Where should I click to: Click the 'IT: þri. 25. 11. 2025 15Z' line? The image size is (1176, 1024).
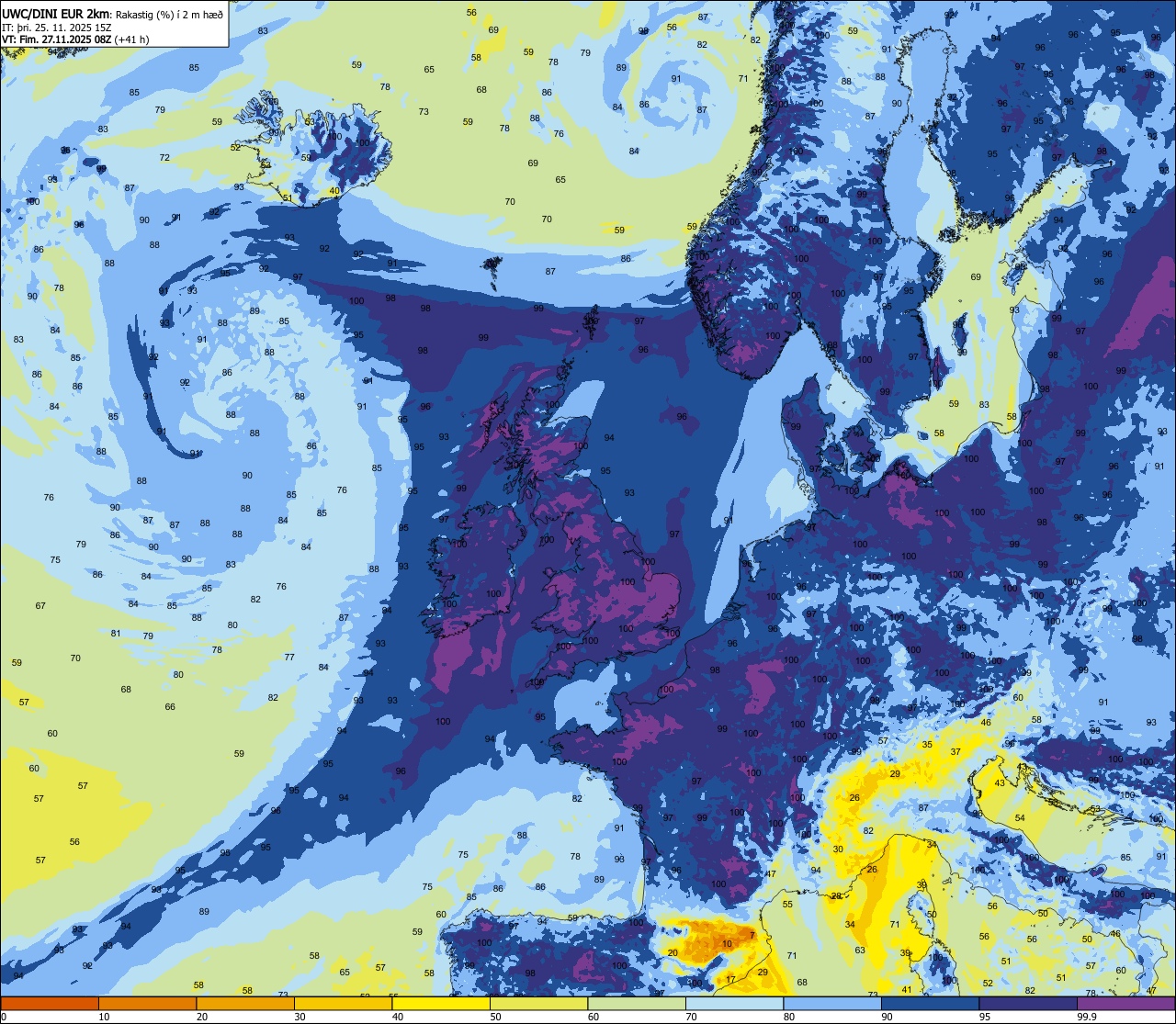[x=57, y=27]
